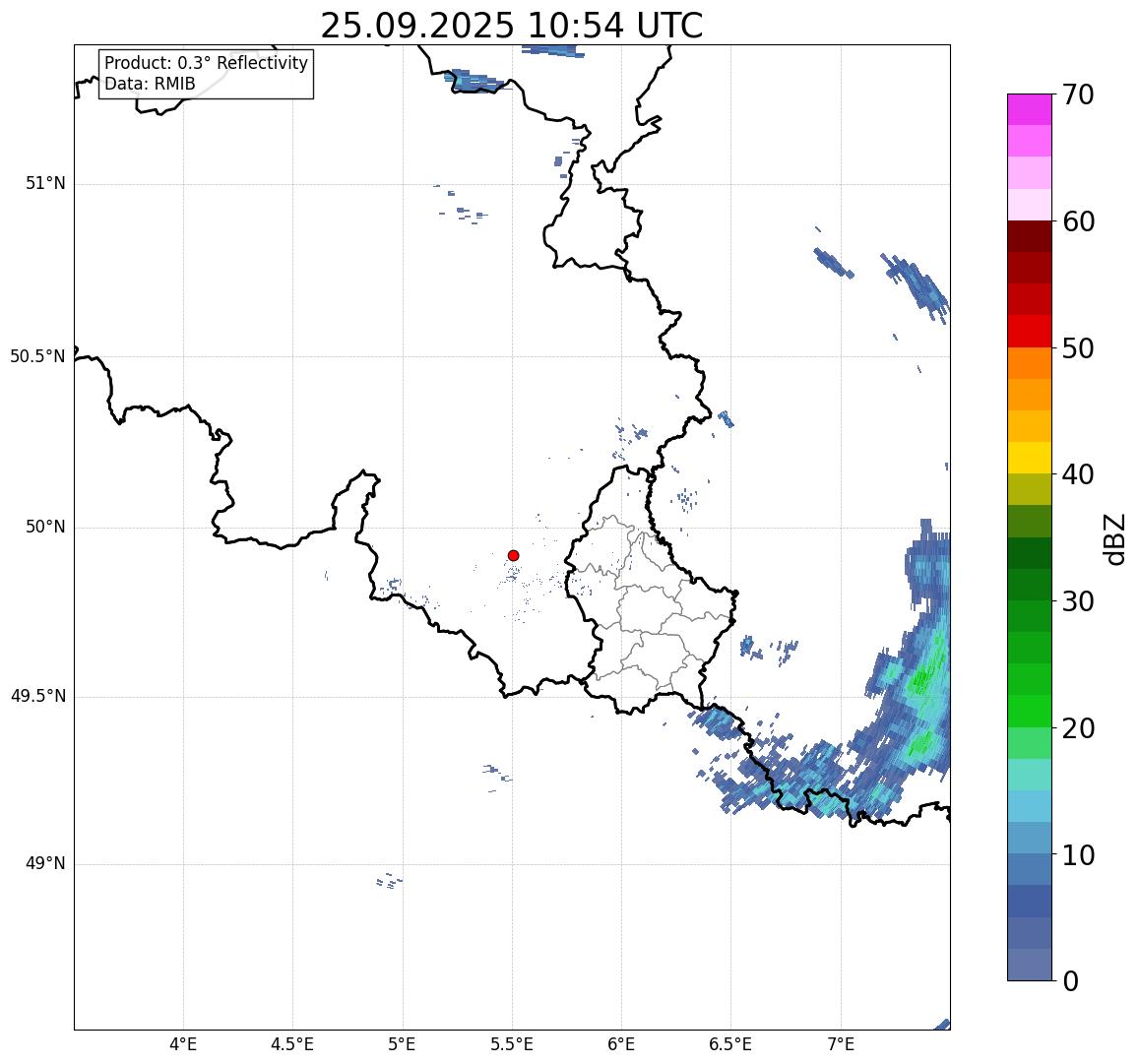This screenshot has height=1064, width=1139.
Task: Click the '5.5°E' longitude label
Action: point(511,1044)
